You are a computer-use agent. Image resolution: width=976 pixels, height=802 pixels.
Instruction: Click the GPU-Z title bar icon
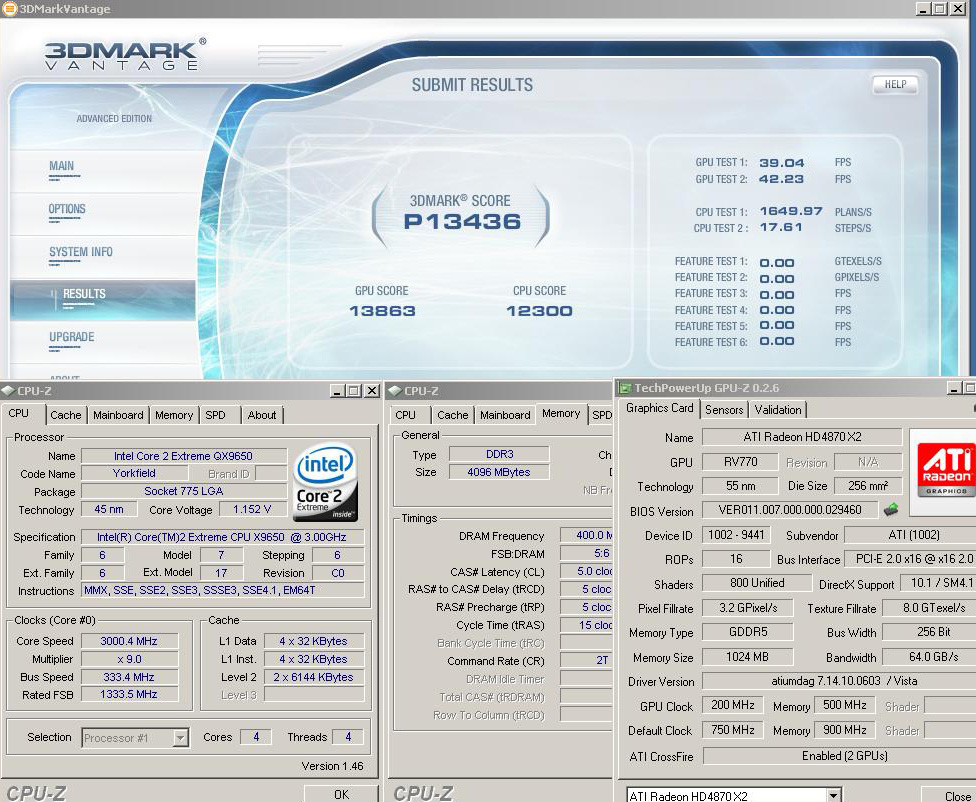click(625, 388)
